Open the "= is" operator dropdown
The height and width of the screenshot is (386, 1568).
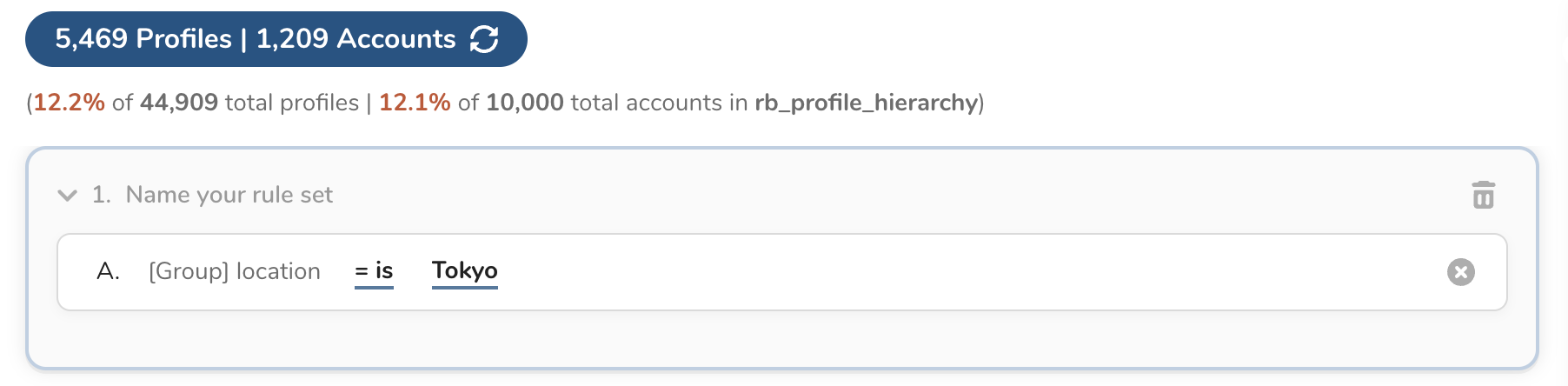374,271
